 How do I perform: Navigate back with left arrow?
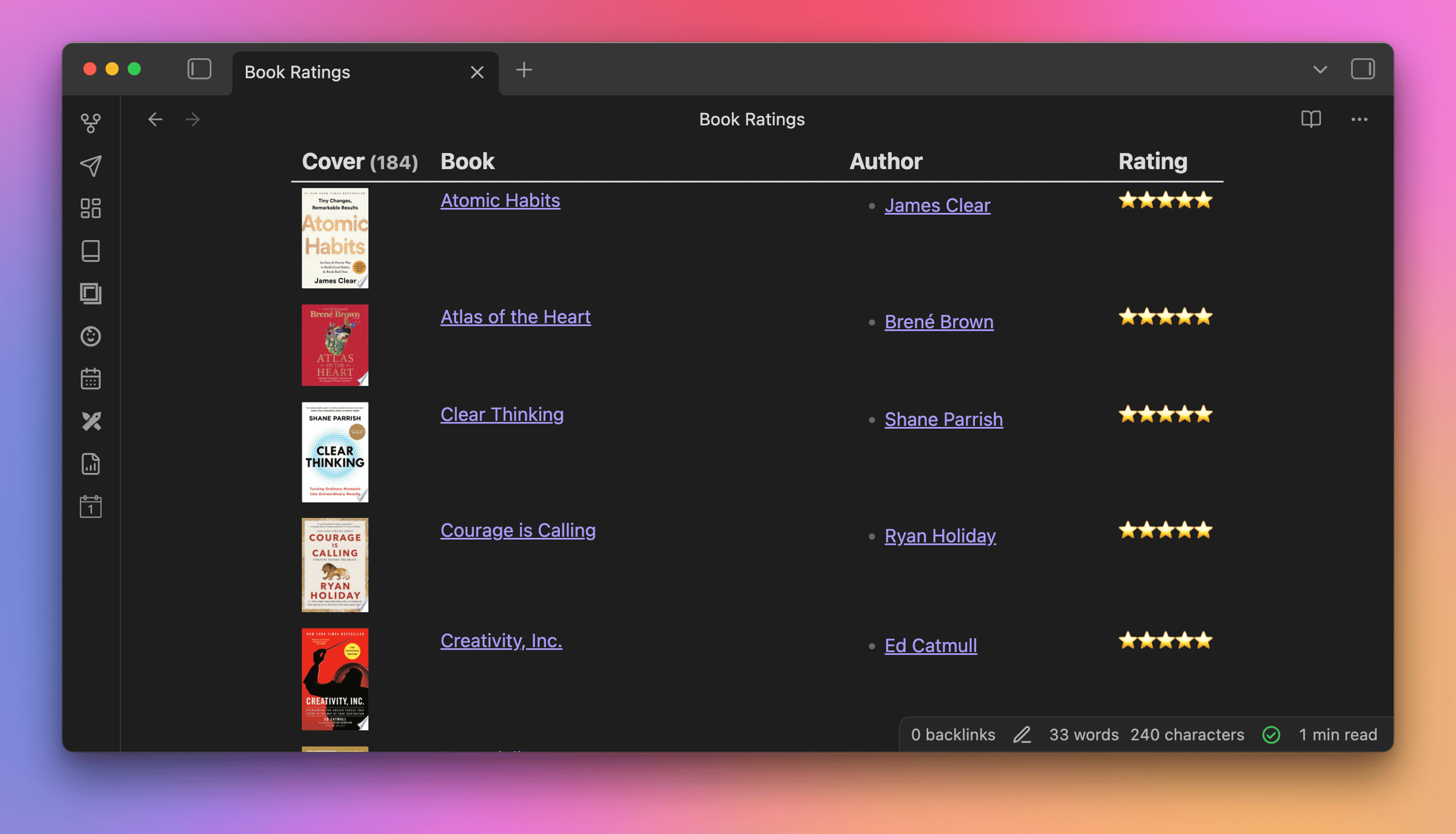[155, 119]
